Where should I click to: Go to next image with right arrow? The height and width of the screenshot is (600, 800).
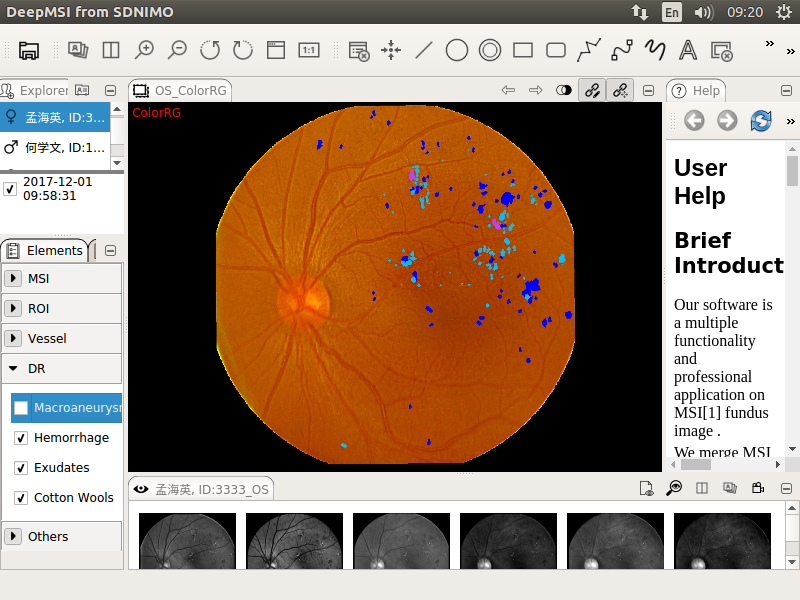536,90
